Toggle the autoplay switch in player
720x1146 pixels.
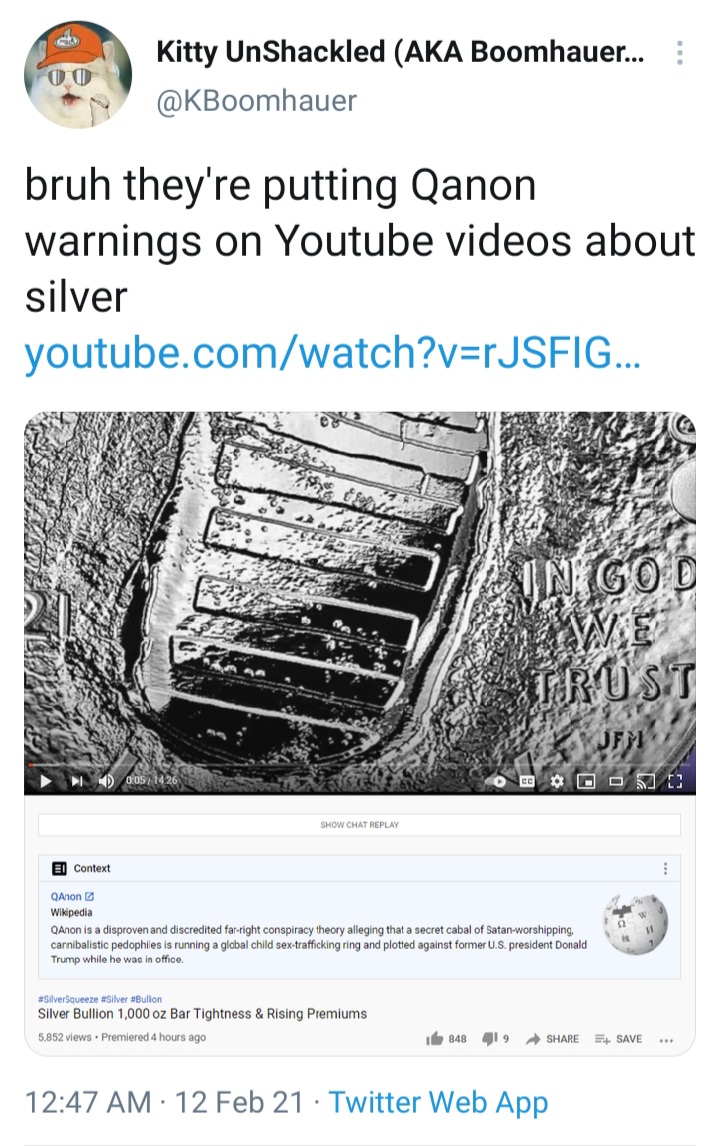(499, 781)
